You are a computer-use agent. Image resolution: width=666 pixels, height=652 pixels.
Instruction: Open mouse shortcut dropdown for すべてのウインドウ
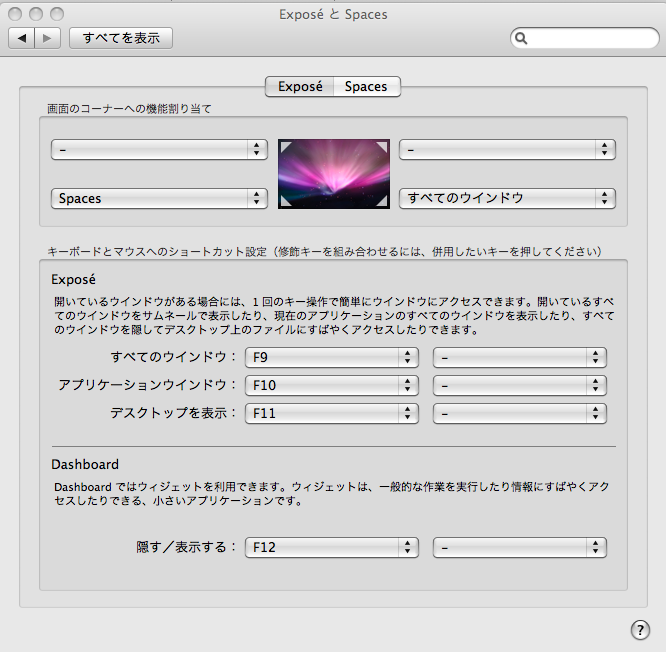click(519, 357)
